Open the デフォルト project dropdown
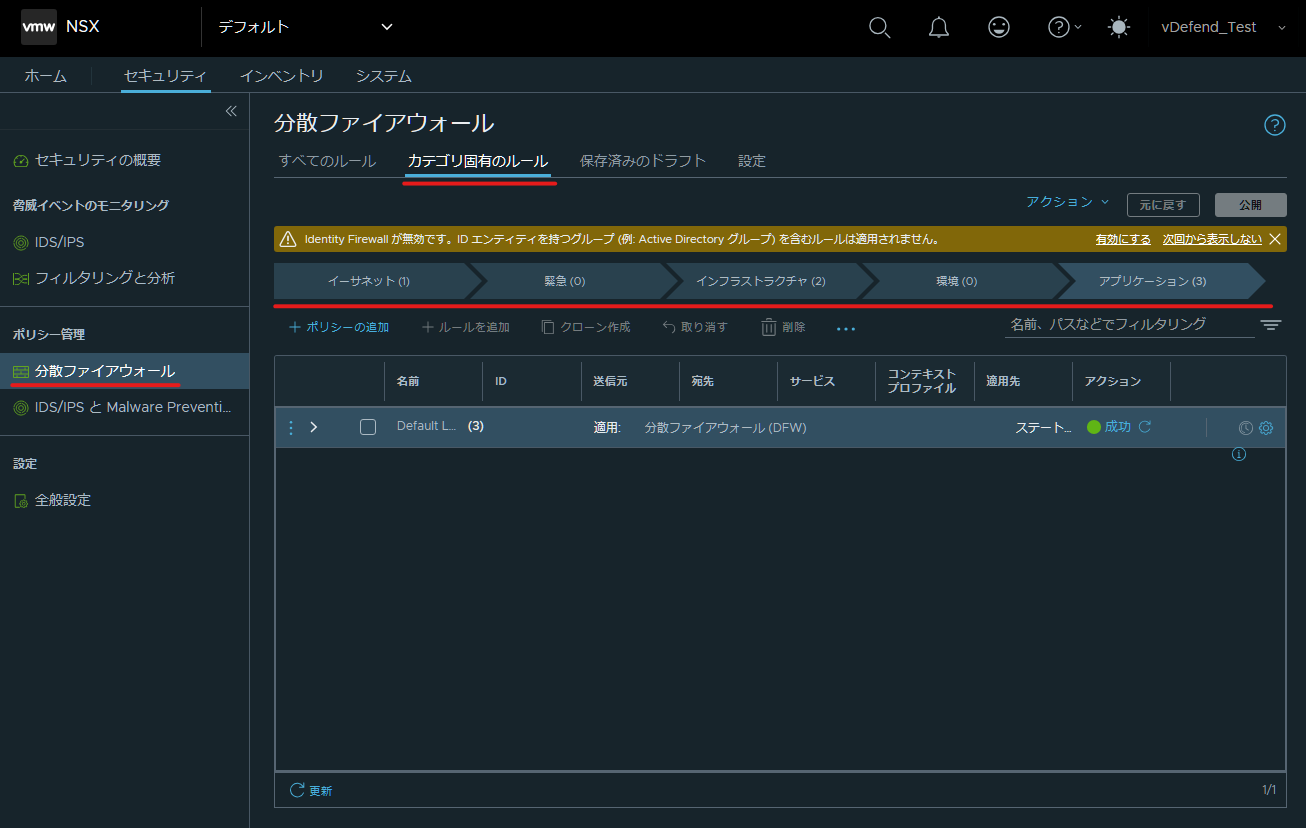The image size is (1306, 828). (305, 27)
